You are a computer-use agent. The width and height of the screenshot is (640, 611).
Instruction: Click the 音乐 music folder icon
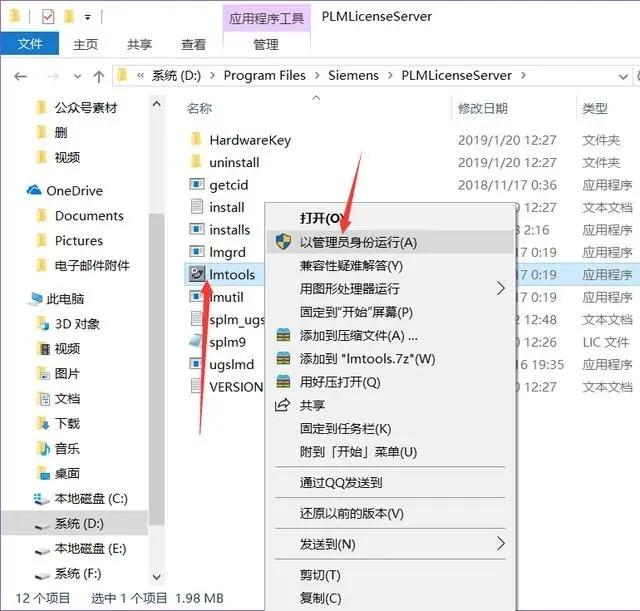pos(42,449)
